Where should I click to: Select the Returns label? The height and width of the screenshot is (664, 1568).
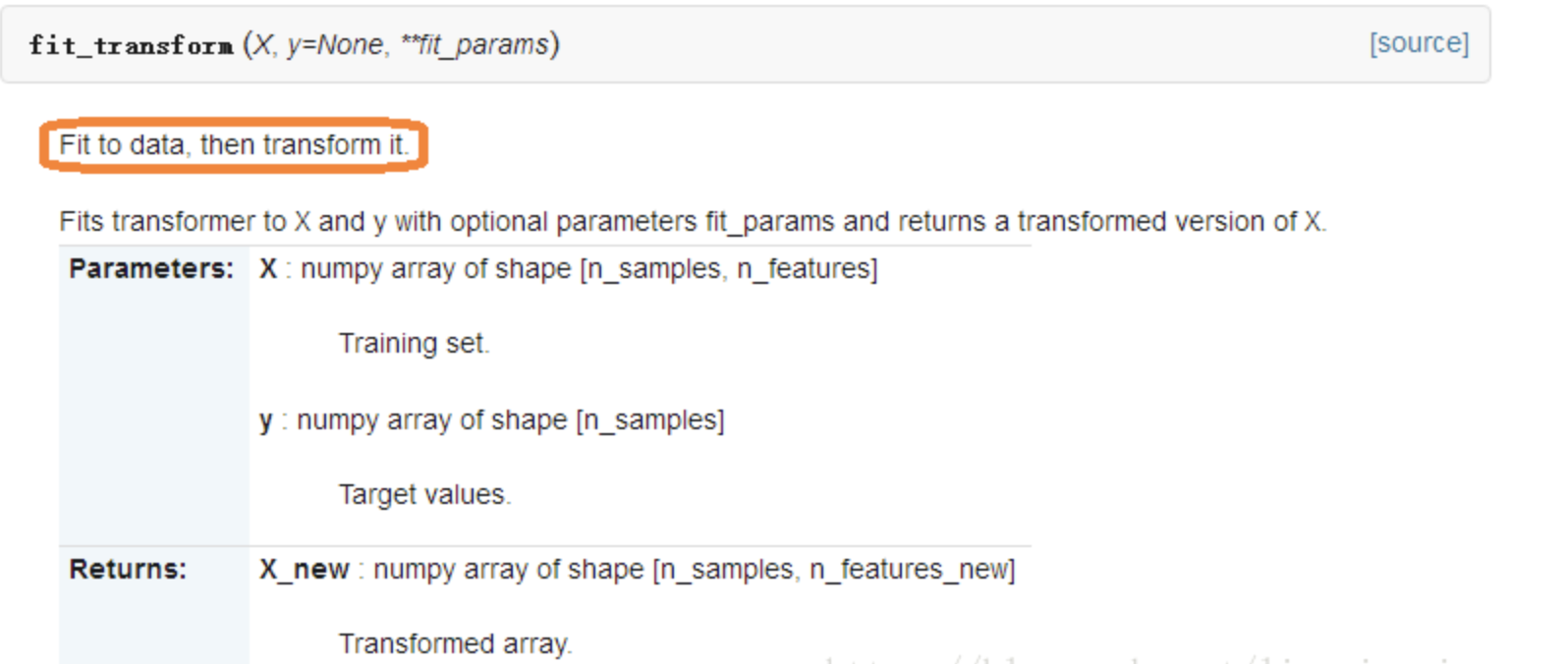(x=128, y=570)
